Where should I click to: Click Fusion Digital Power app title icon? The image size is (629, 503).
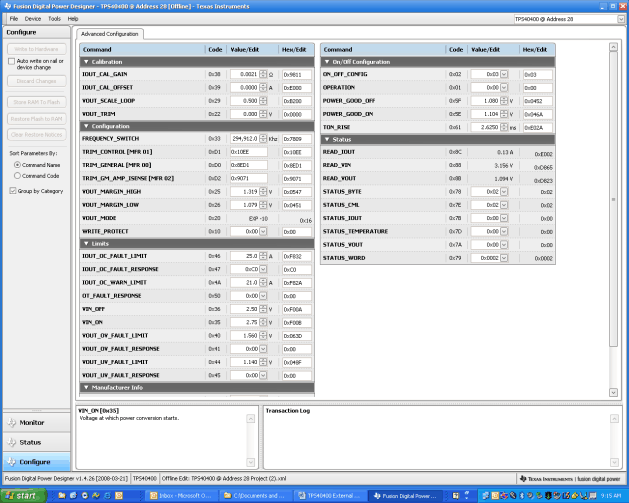[x=7, y=6]
